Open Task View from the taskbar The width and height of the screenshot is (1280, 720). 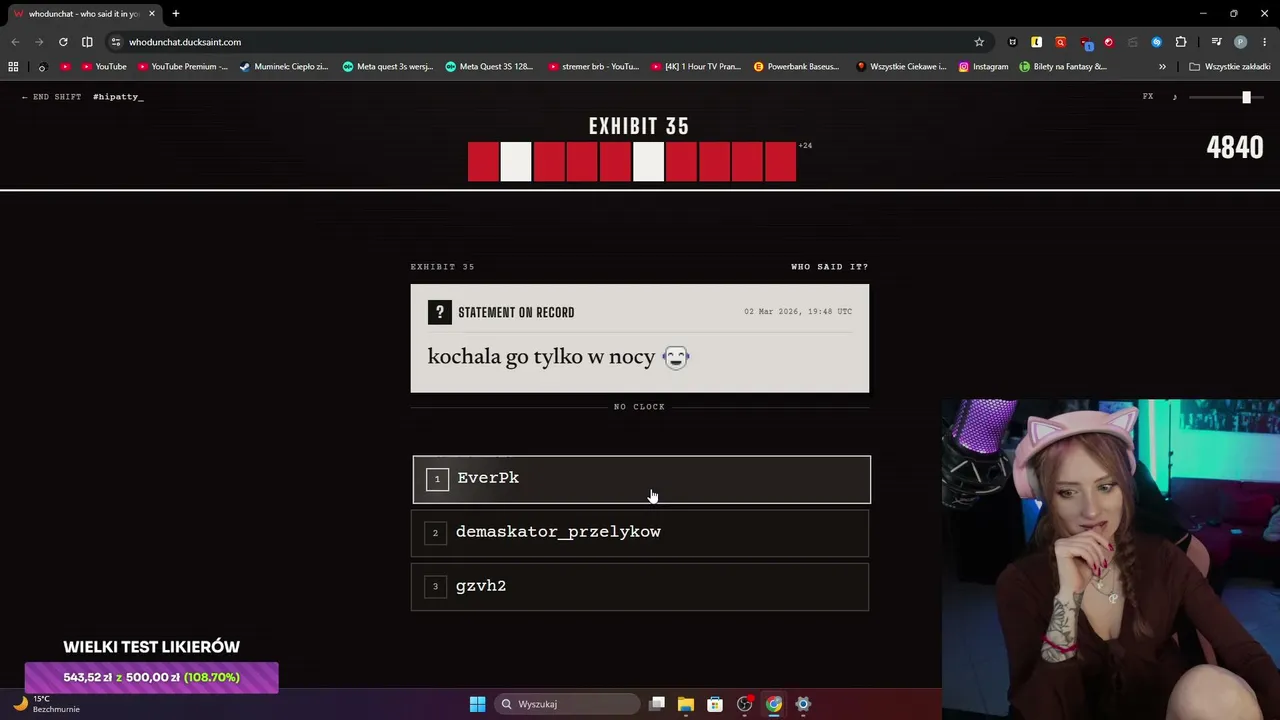click(657, 704)
